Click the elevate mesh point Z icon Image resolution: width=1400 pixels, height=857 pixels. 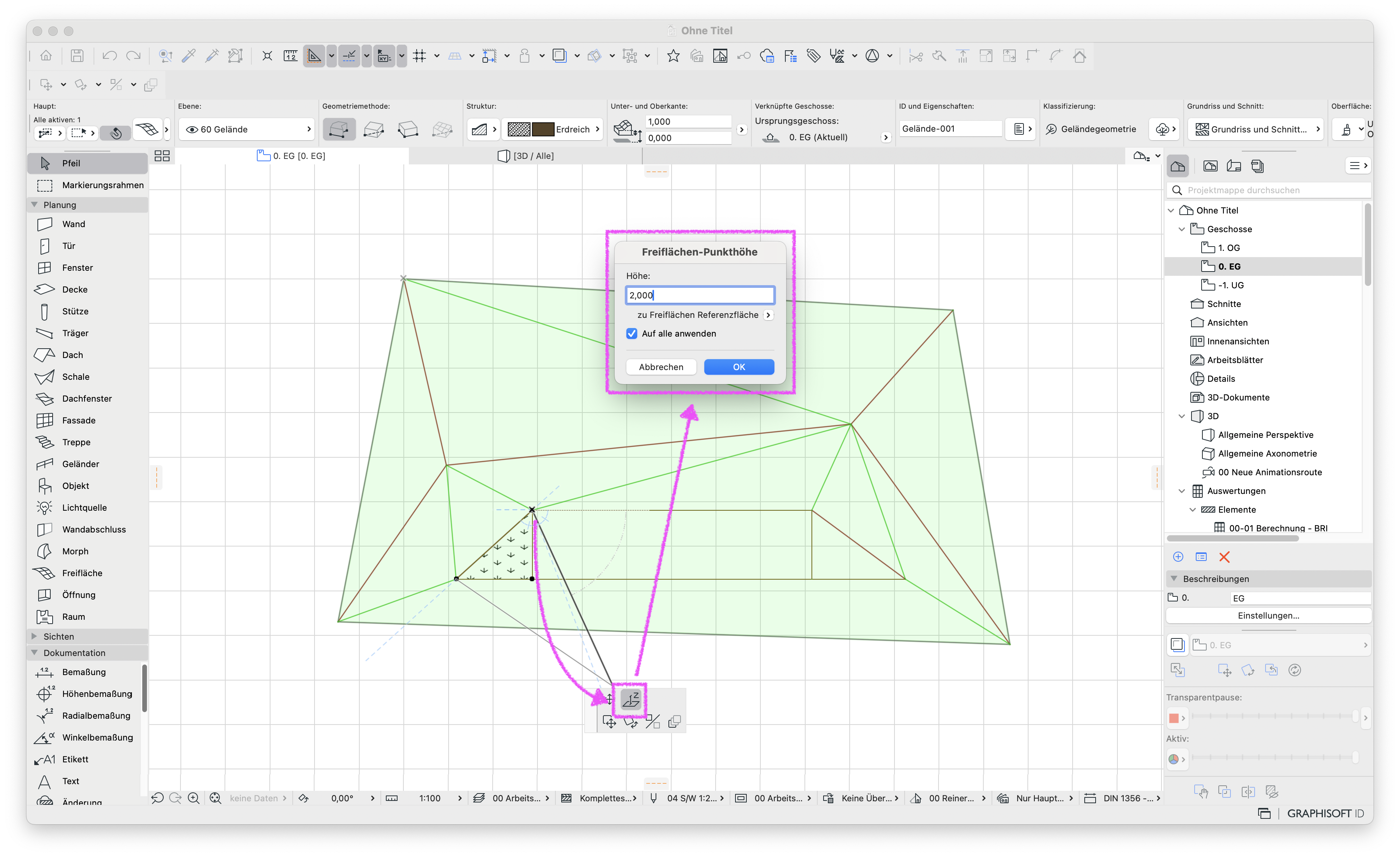click(631, 700)
